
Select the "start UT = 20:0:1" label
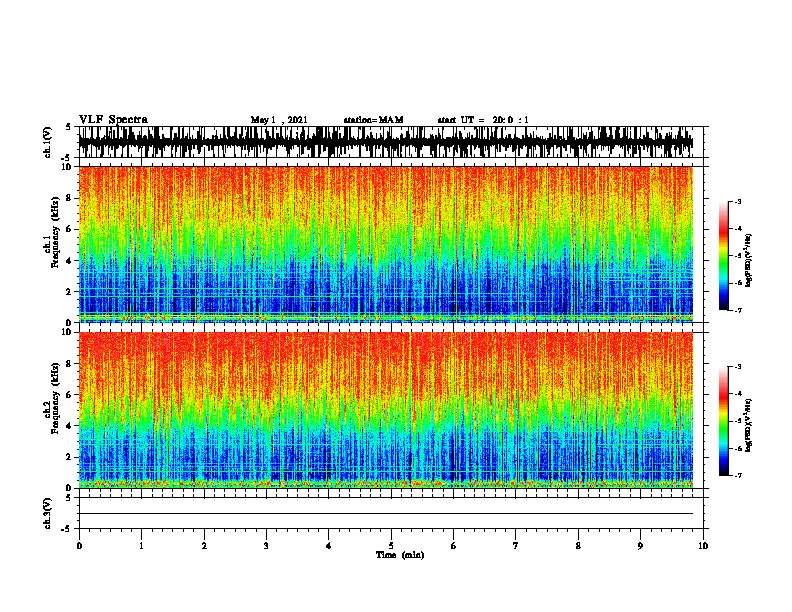(x=483, y=120)
